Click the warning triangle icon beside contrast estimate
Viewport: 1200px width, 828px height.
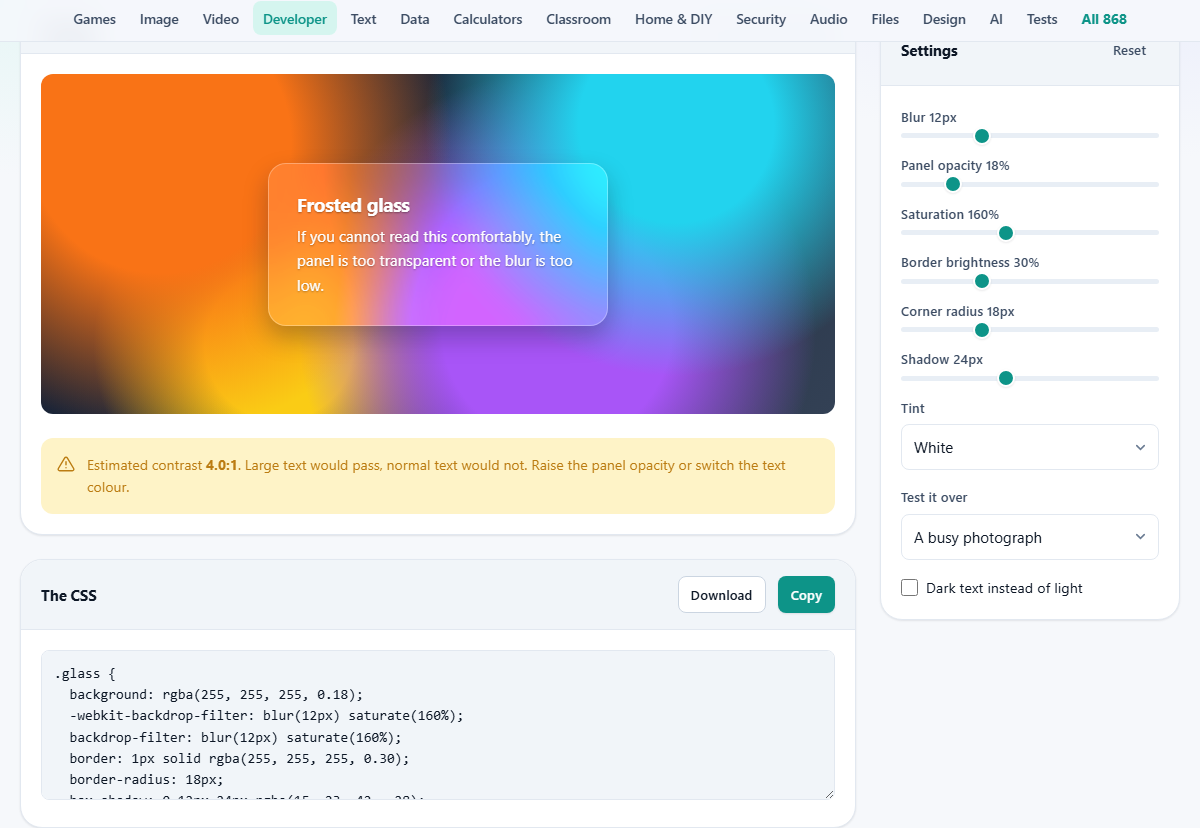pos(66,464)
